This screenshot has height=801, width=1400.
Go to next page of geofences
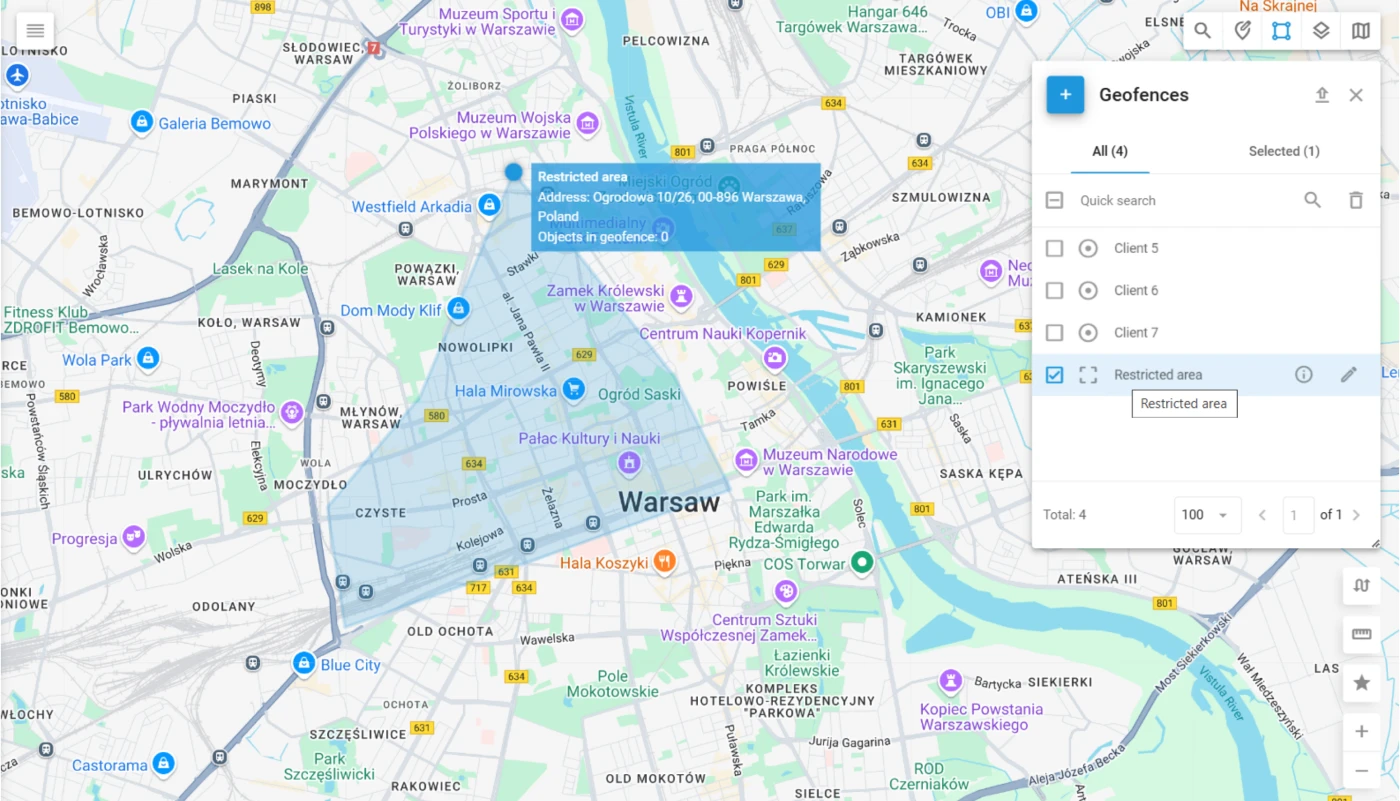tap(1357, 515)
